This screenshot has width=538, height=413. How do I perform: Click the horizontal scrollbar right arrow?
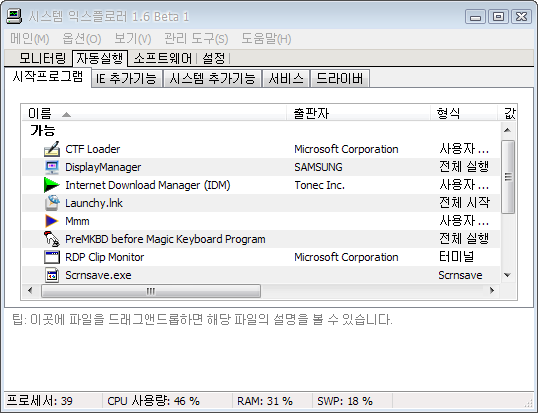[x=492, y=291]
